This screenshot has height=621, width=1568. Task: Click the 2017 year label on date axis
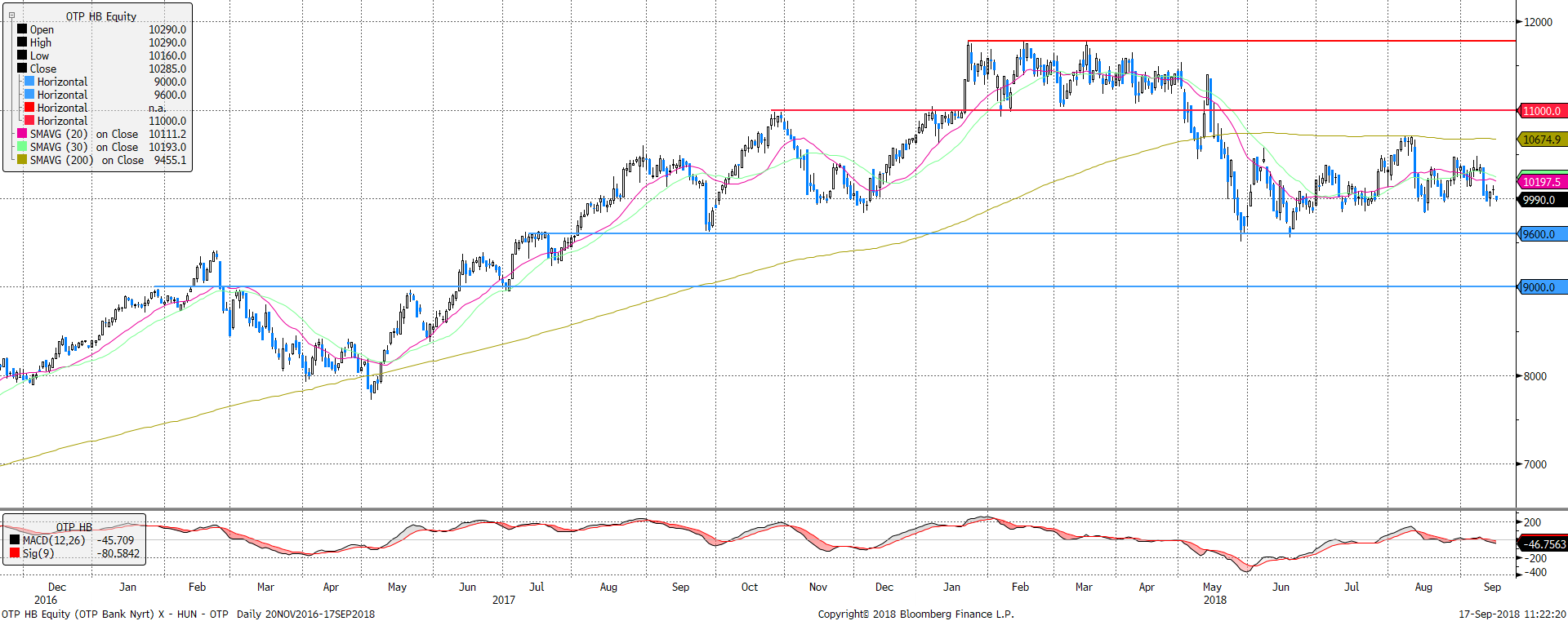(504, 600)
